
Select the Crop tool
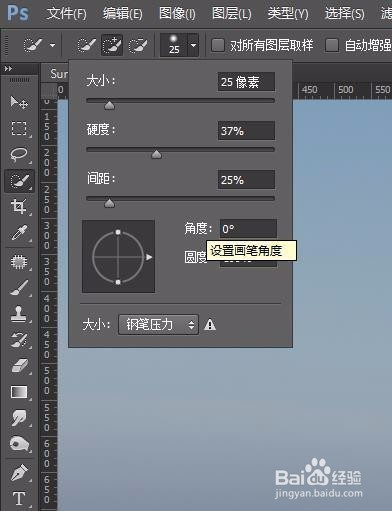click(19, 206)
